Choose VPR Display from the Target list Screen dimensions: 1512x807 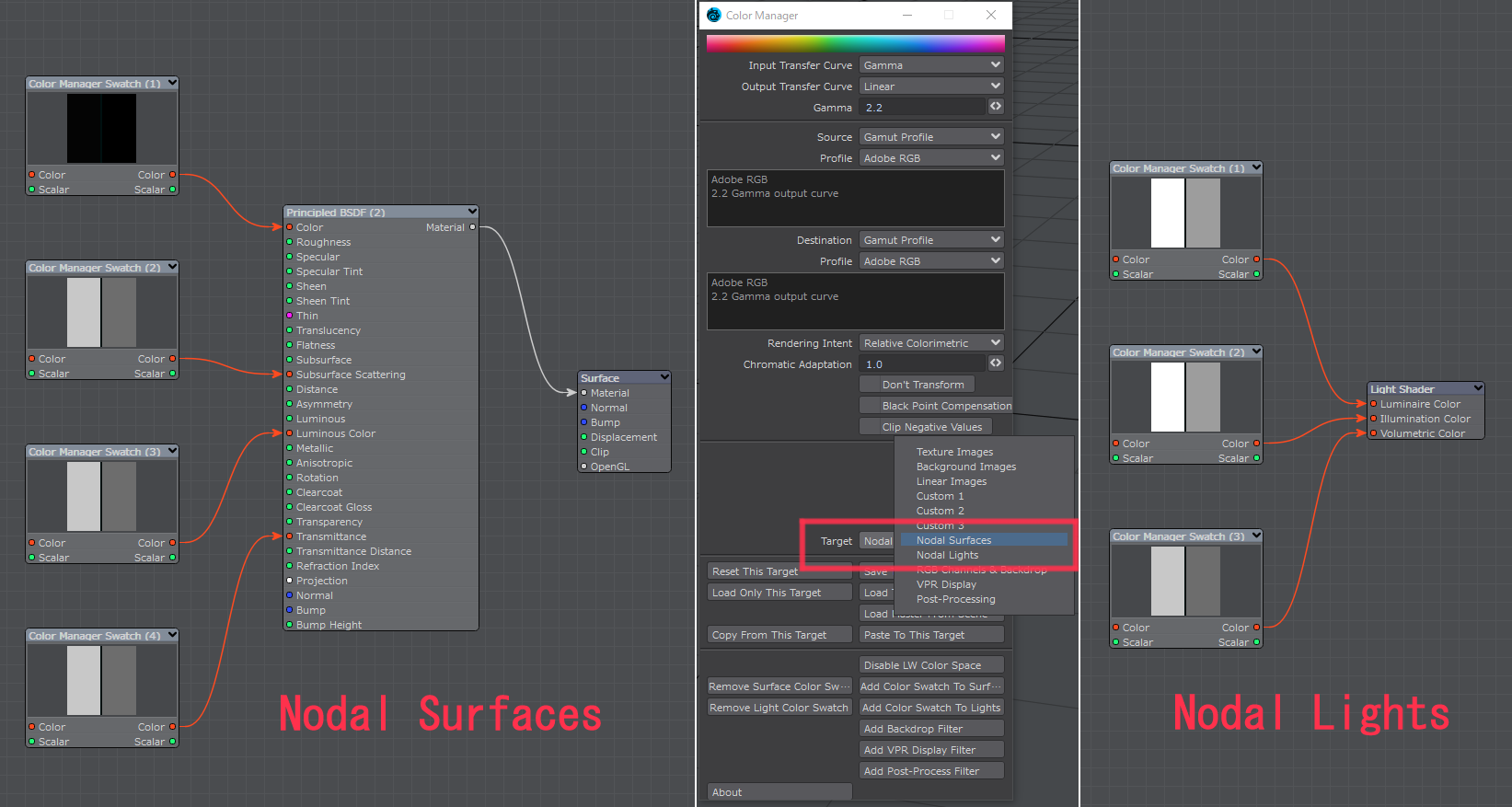[x=946, y=584]
